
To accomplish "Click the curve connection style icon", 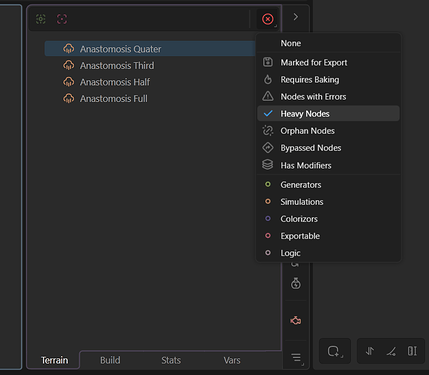I will [x=391, y=351].
